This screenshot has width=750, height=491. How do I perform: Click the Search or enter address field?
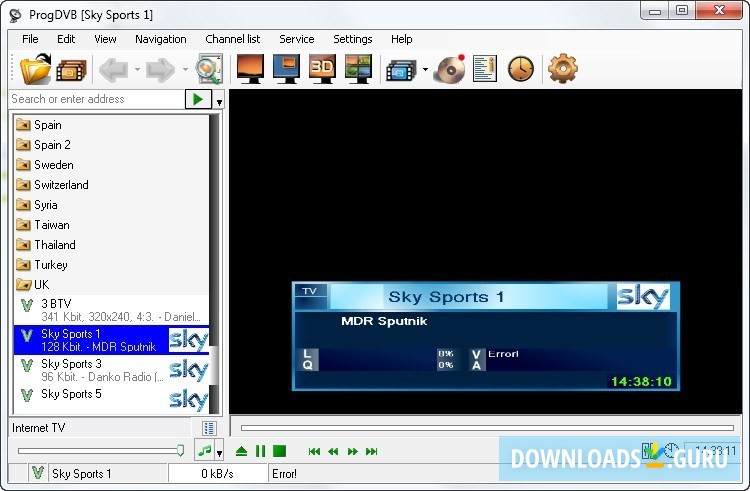tap(96, 99)
